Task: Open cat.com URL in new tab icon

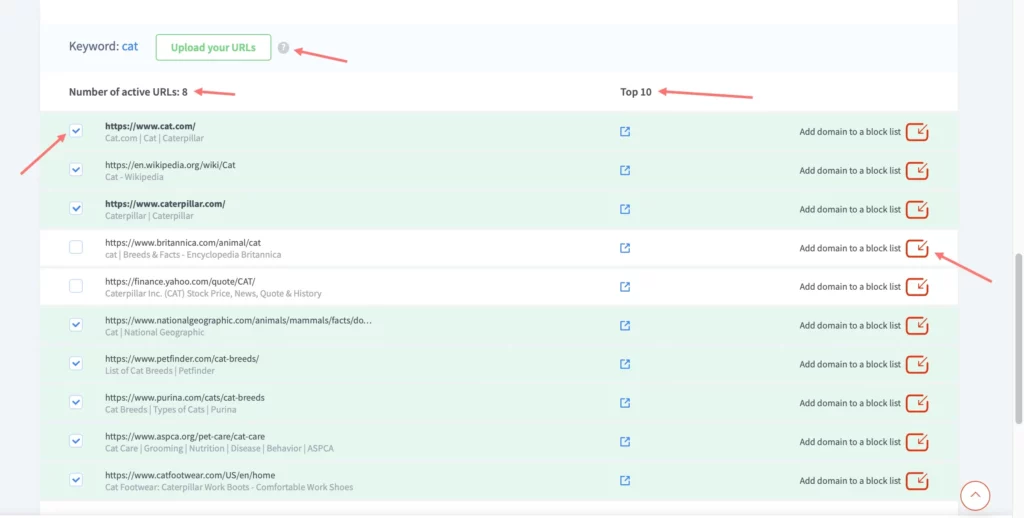Action: pos(625,131)
